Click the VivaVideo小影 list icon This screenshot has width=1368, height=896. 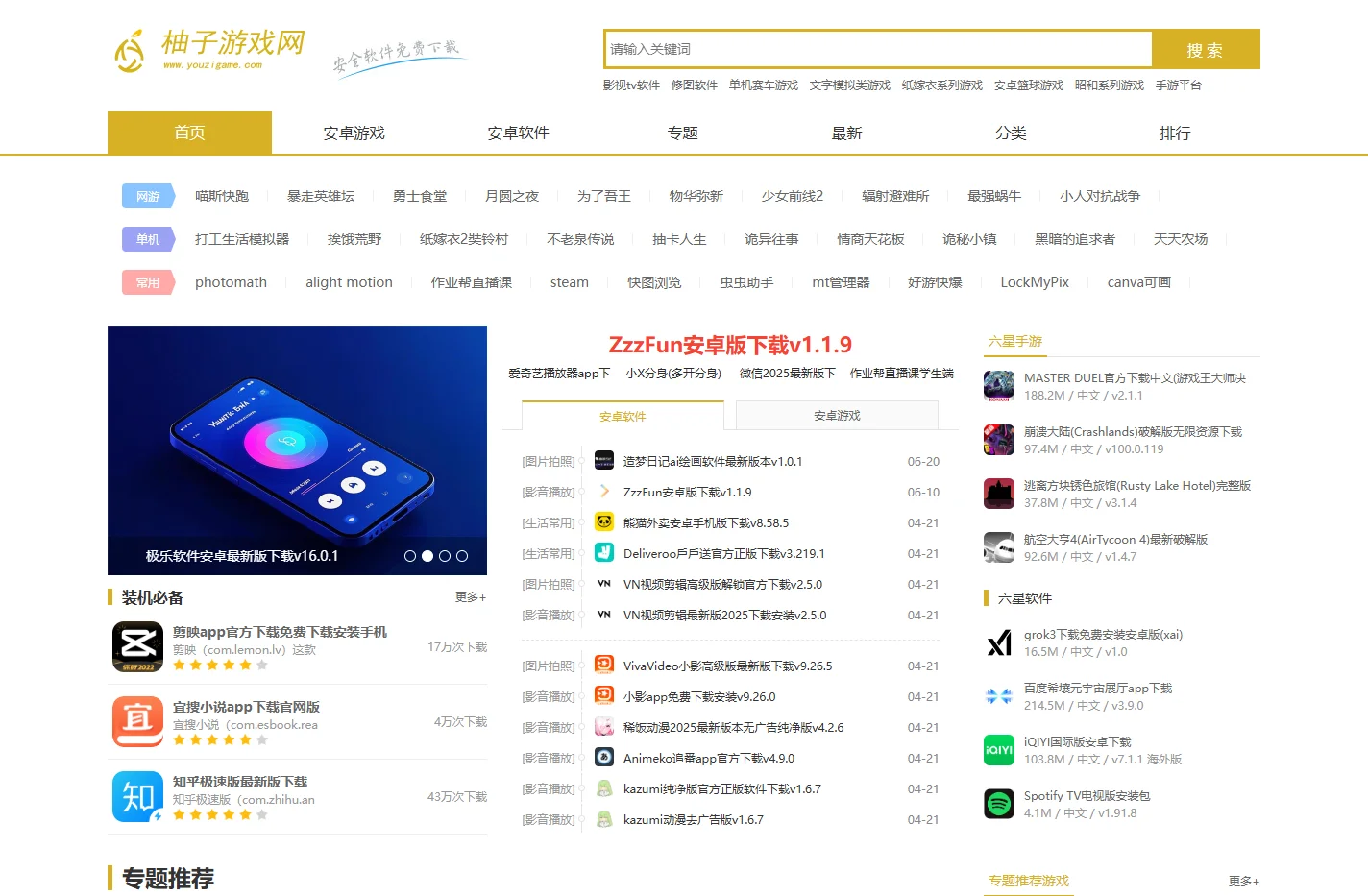pos(604,666)
